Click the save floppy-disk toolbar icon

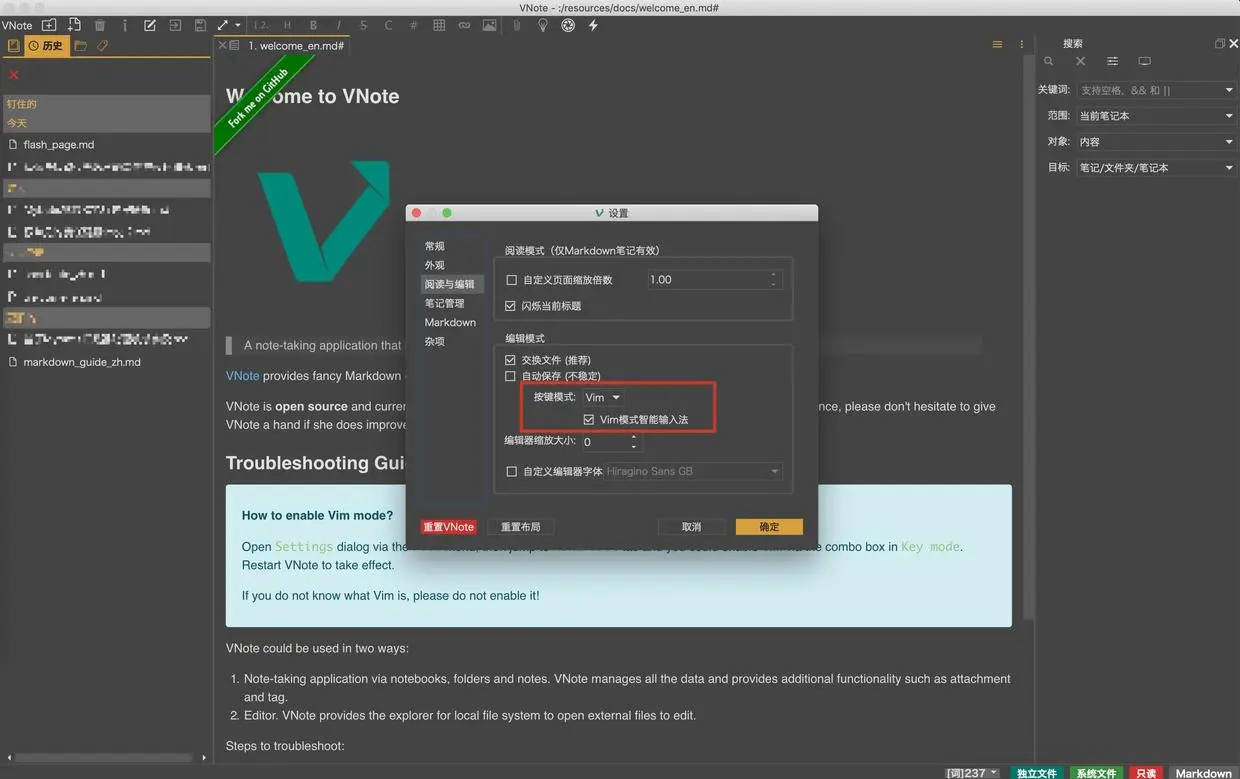click(x=200, y=25)
